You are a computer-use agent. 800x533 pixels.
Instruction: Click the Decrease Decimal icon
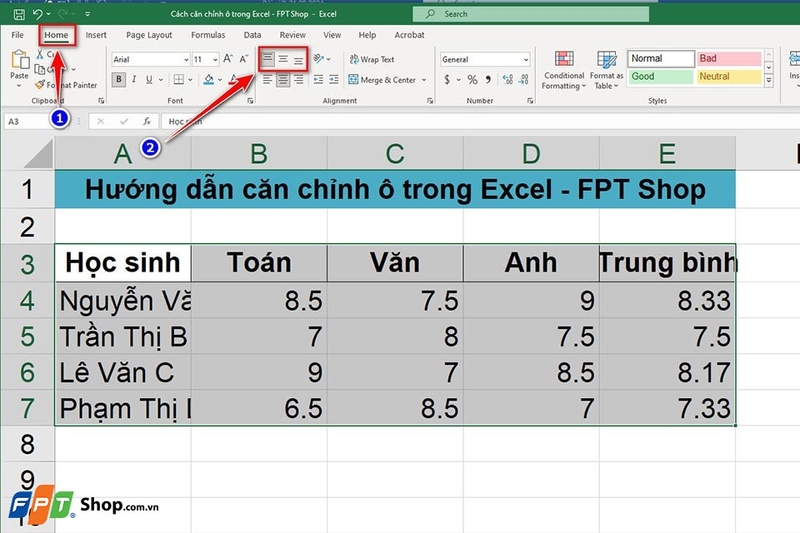(523, 80)
